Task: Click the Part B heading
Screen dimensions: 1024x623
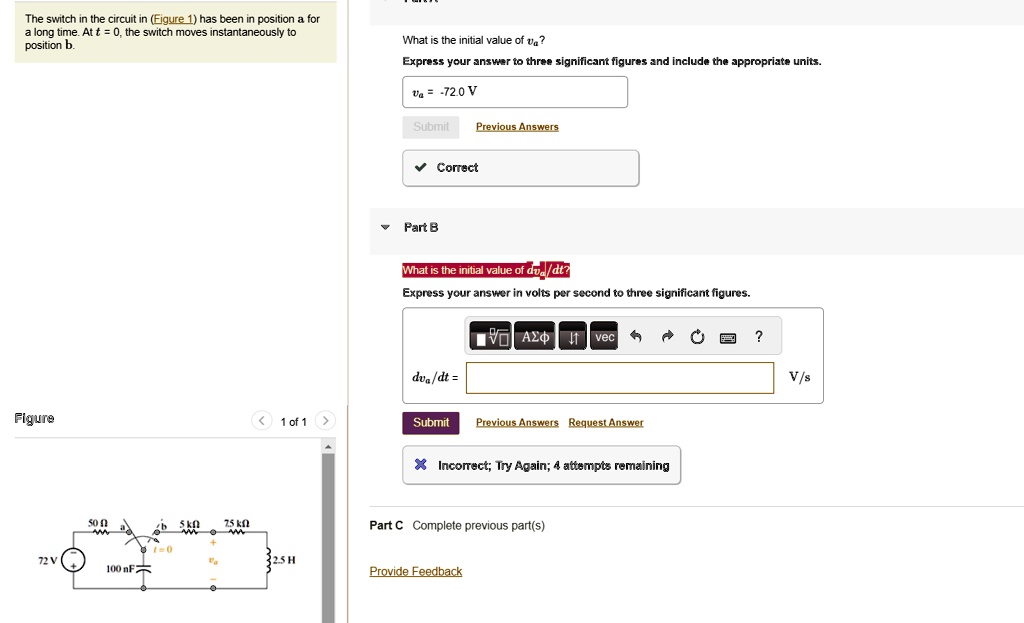Action: click(421, 227)
